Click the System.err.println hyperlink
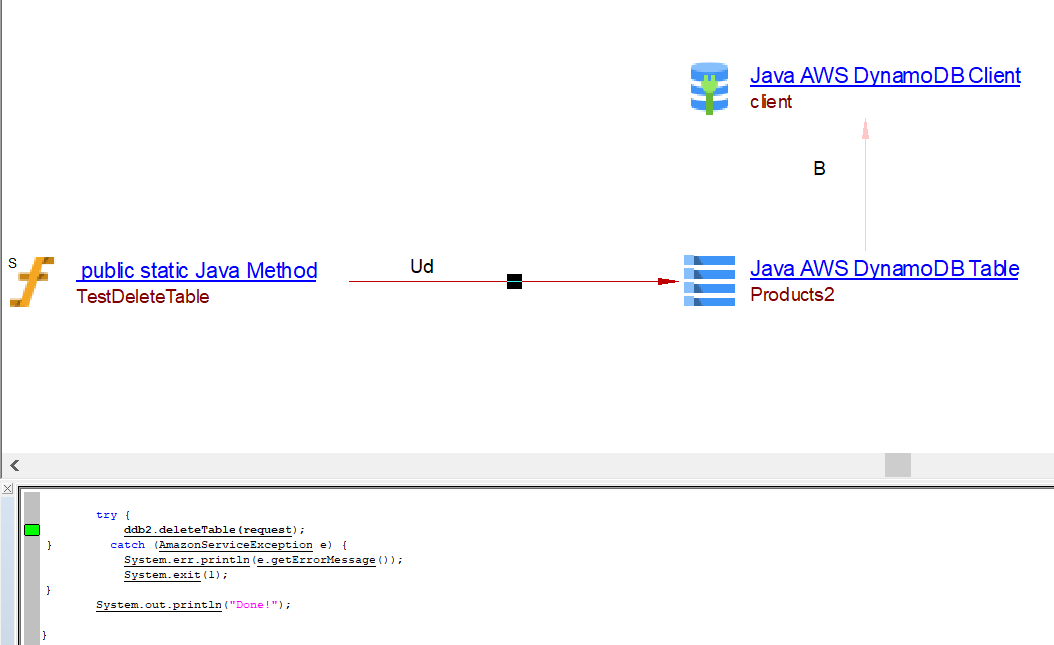Image resolution: width=1054 pixels, height=645 pixels. pyautogui.click(x=186, y=559)
